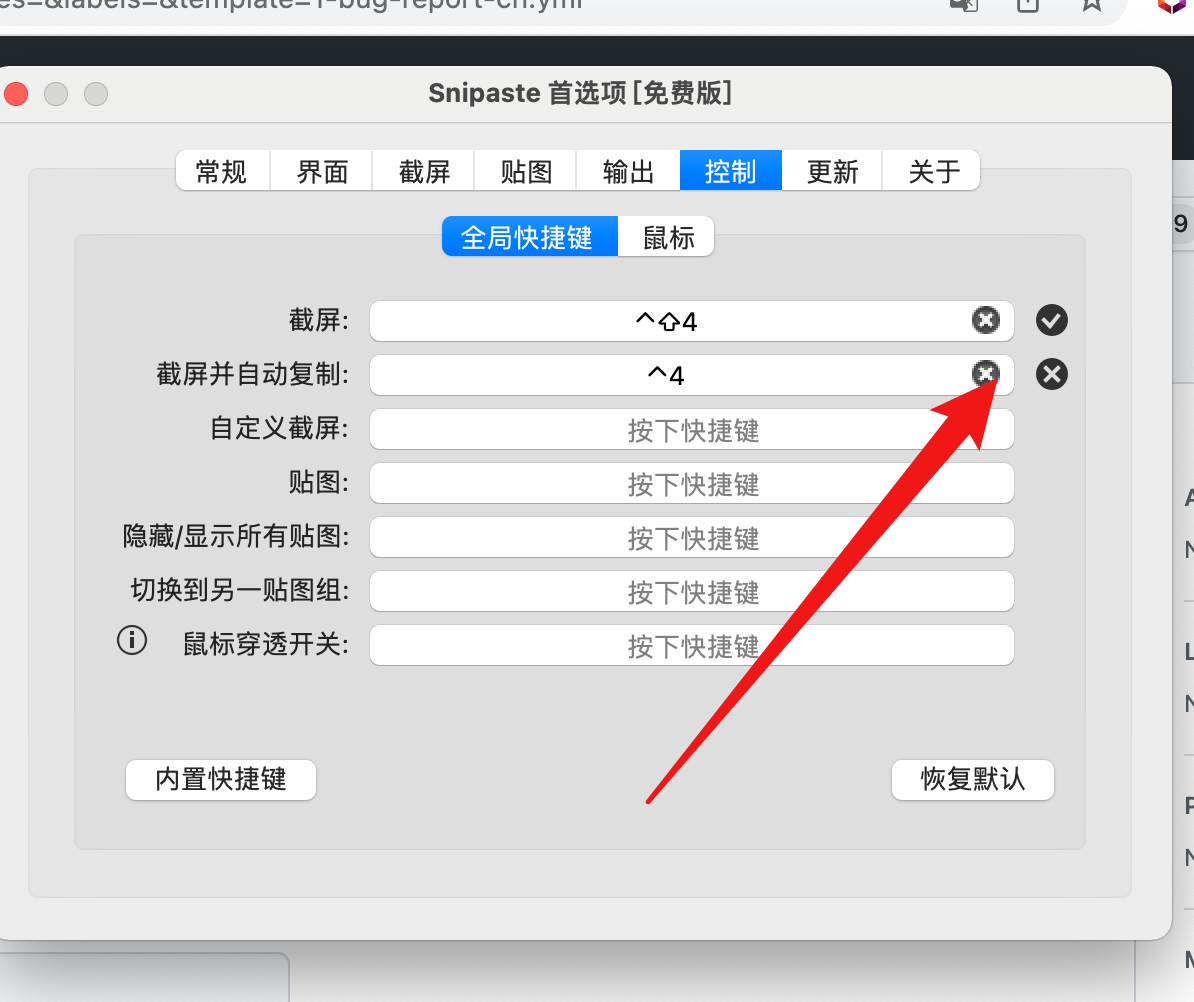
Task: Click the 内置快捷键 button
Action: (220, 780)
